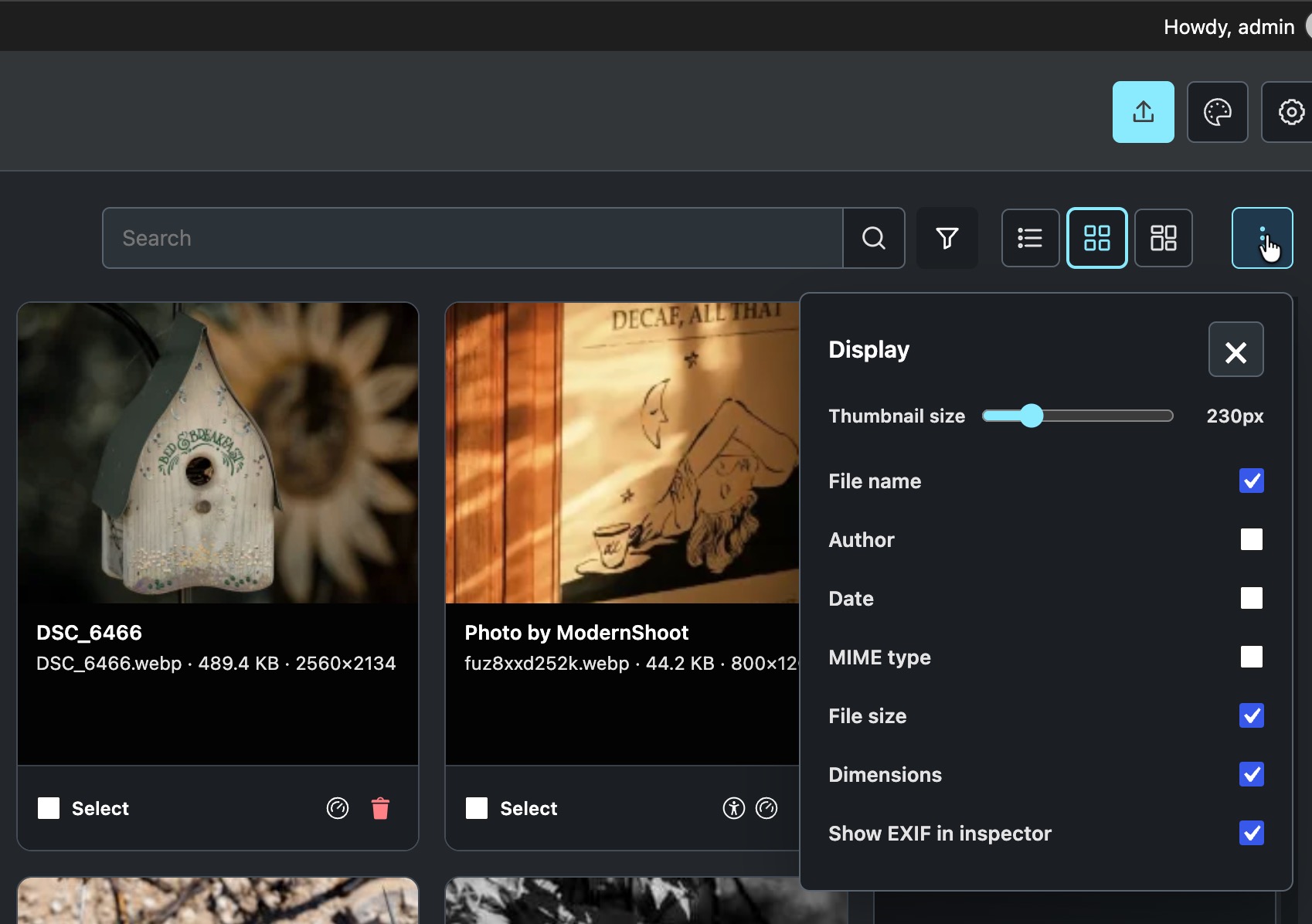
Task: Open the color palette theme settings
Action: [1217, 112]
